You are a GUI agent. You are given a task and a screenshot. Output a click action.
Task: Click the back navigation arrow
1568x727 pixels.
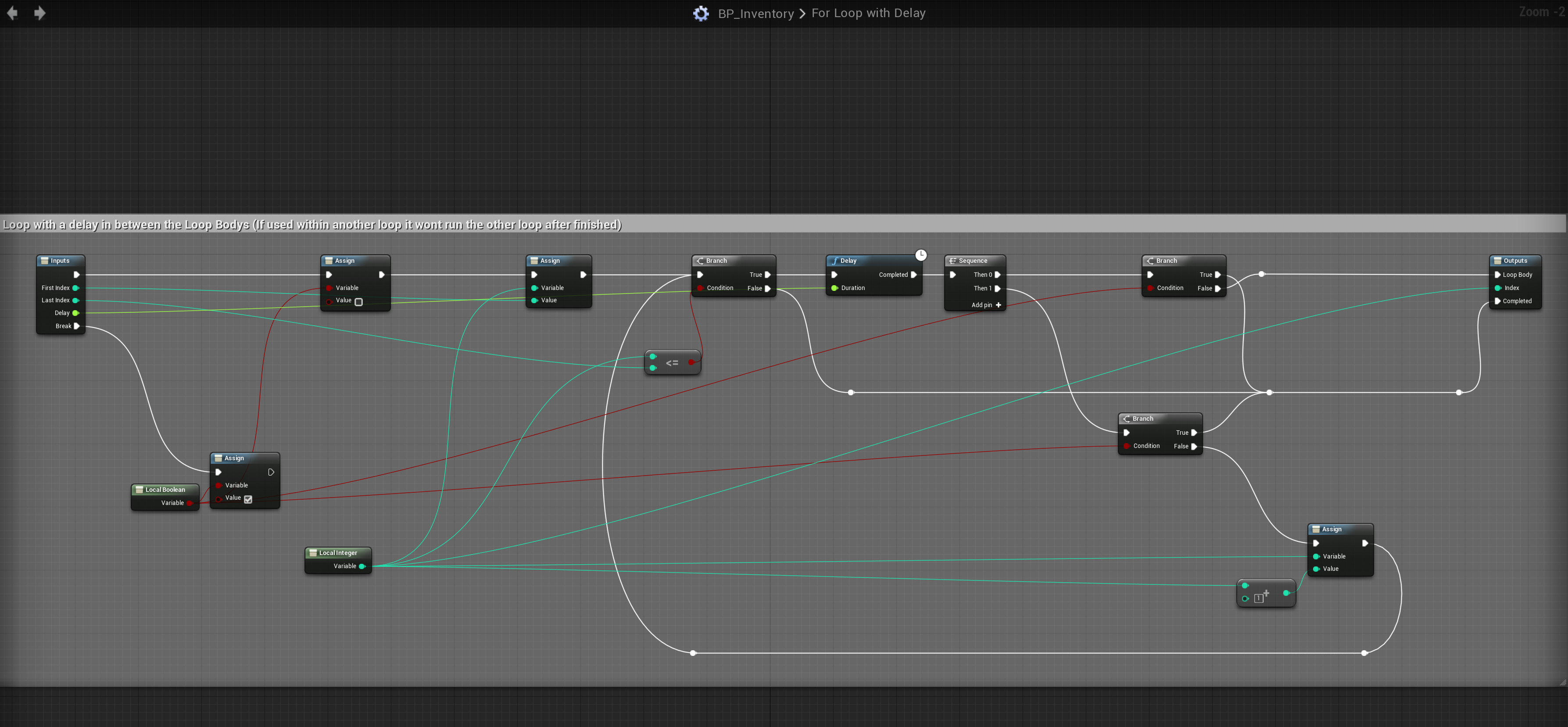point(12,13)
